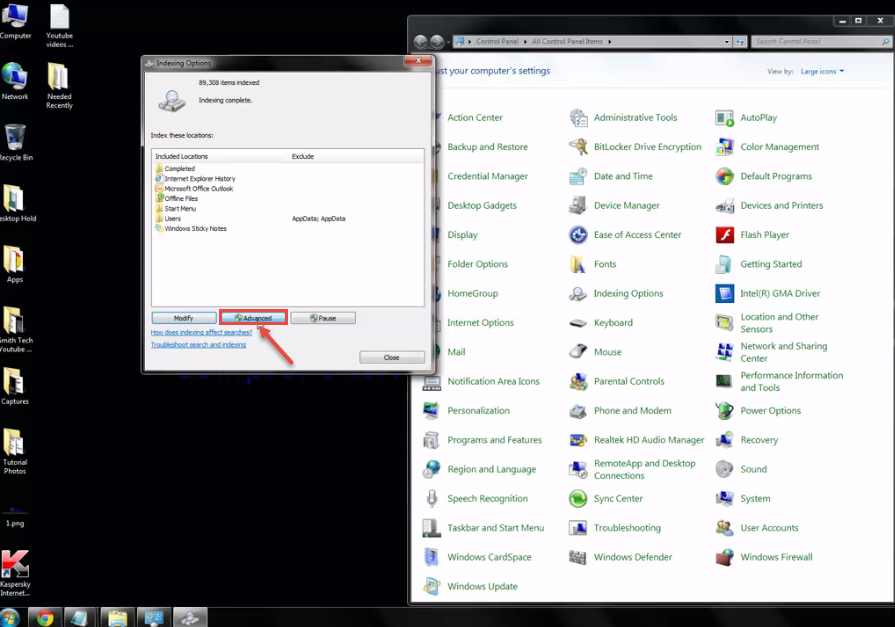Open the View by Large icons dropdown
This screenshot has height=627, width=895.
[x=822, y=71]
